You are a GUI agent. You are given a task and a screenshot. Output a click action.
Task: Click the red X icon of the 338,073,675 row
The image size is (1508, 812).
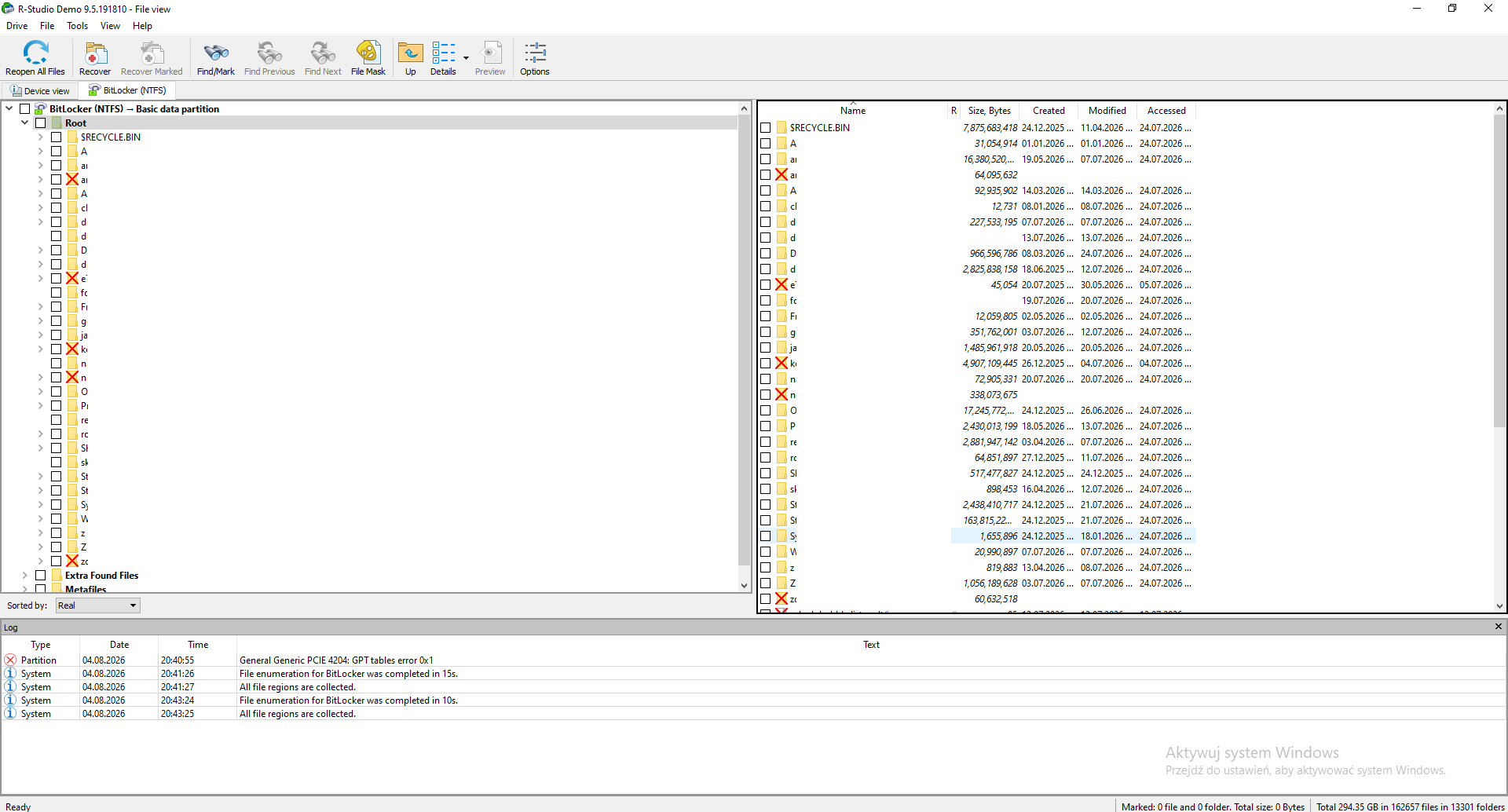tap(781, 394)
